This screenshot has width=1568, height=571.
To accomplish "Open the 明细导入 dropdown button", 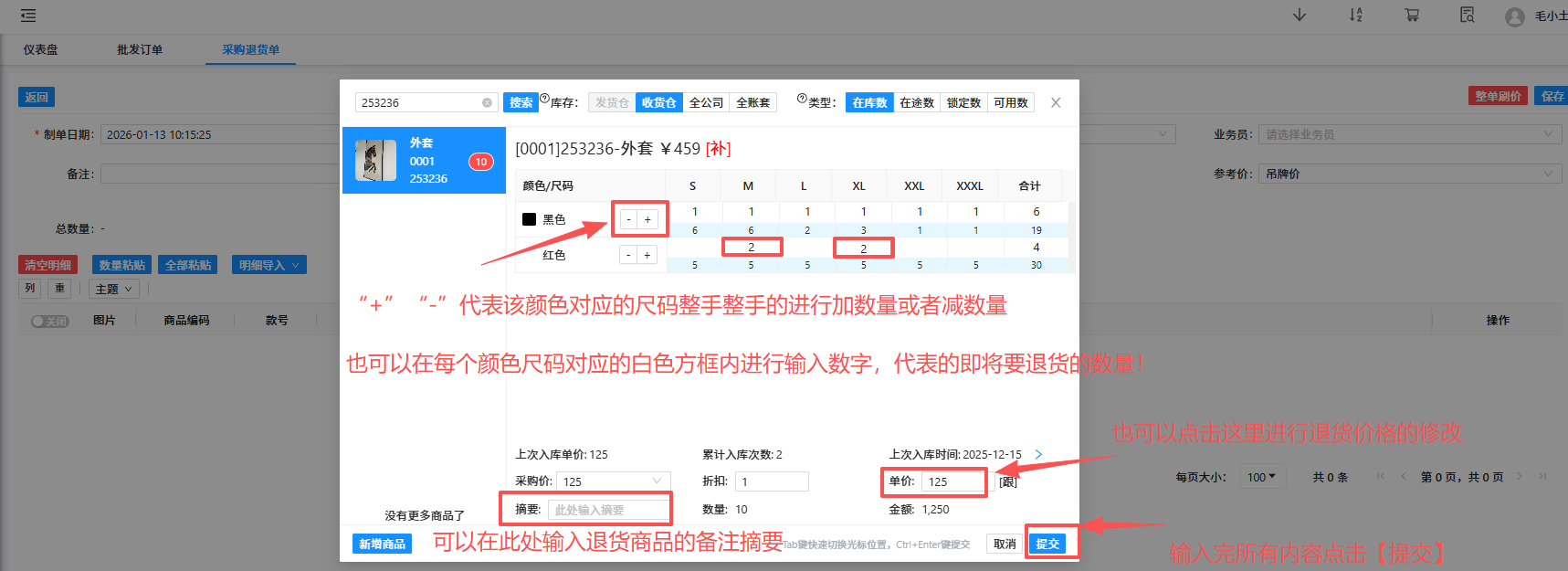I will pos(268,265).
